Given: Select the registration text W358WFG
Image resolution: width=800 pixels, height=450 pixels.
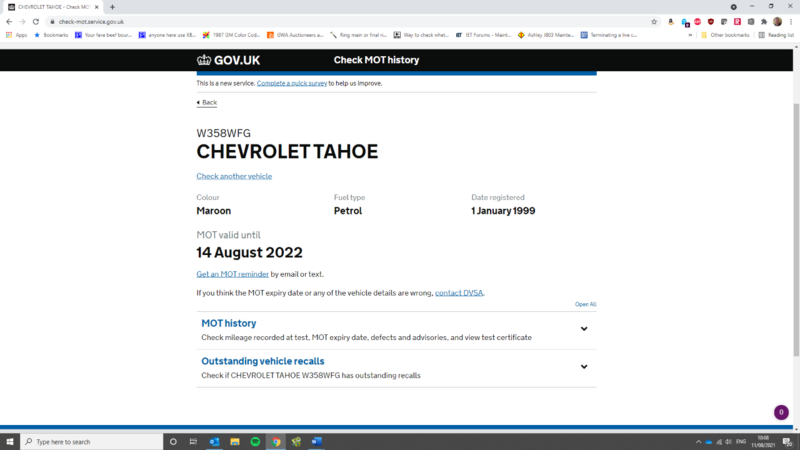Looking at the screenshot, I should click(223, 133).
